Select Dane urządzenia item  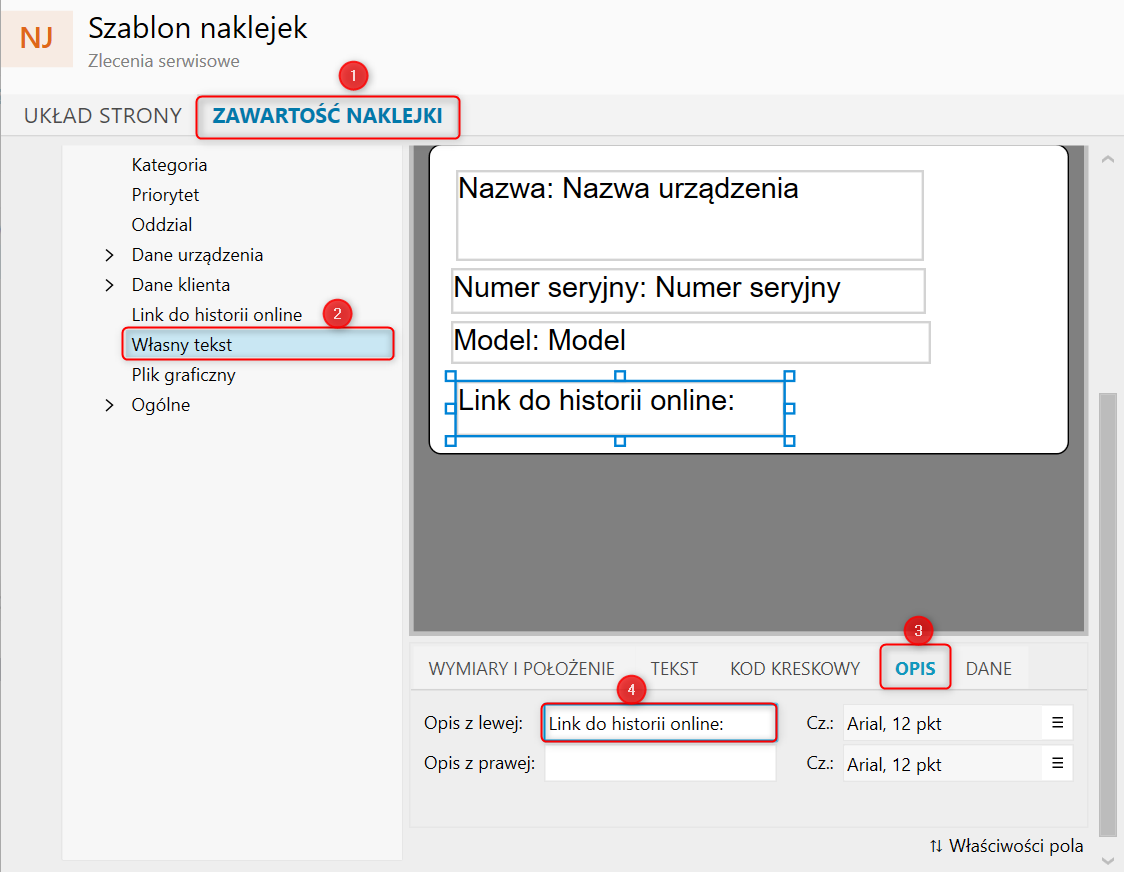(197, 255)
